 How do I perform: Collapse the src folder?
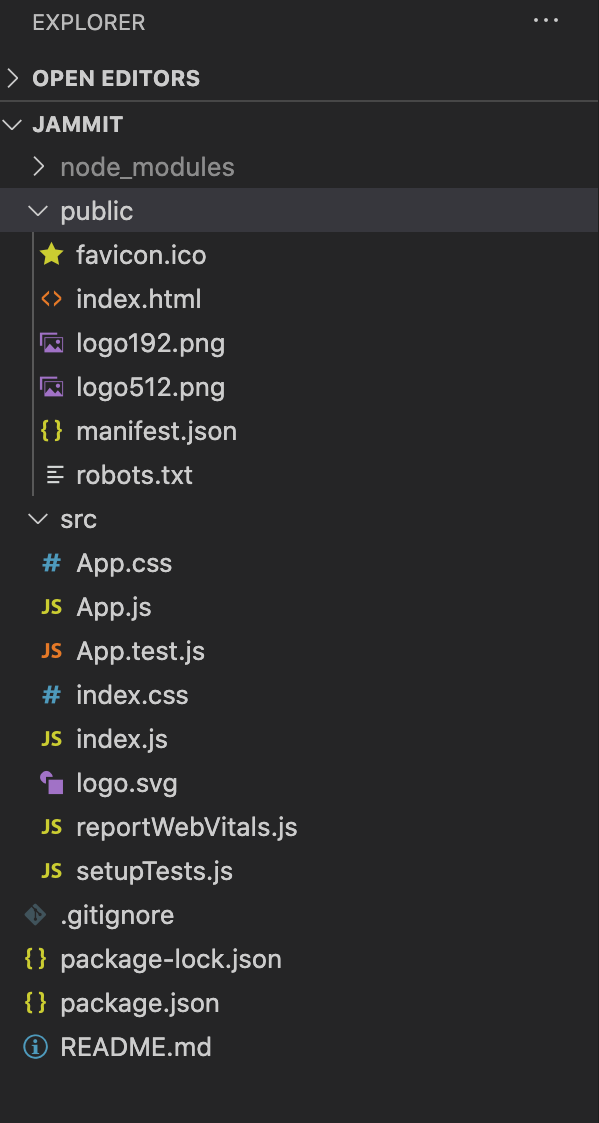(x=37, y=519)
